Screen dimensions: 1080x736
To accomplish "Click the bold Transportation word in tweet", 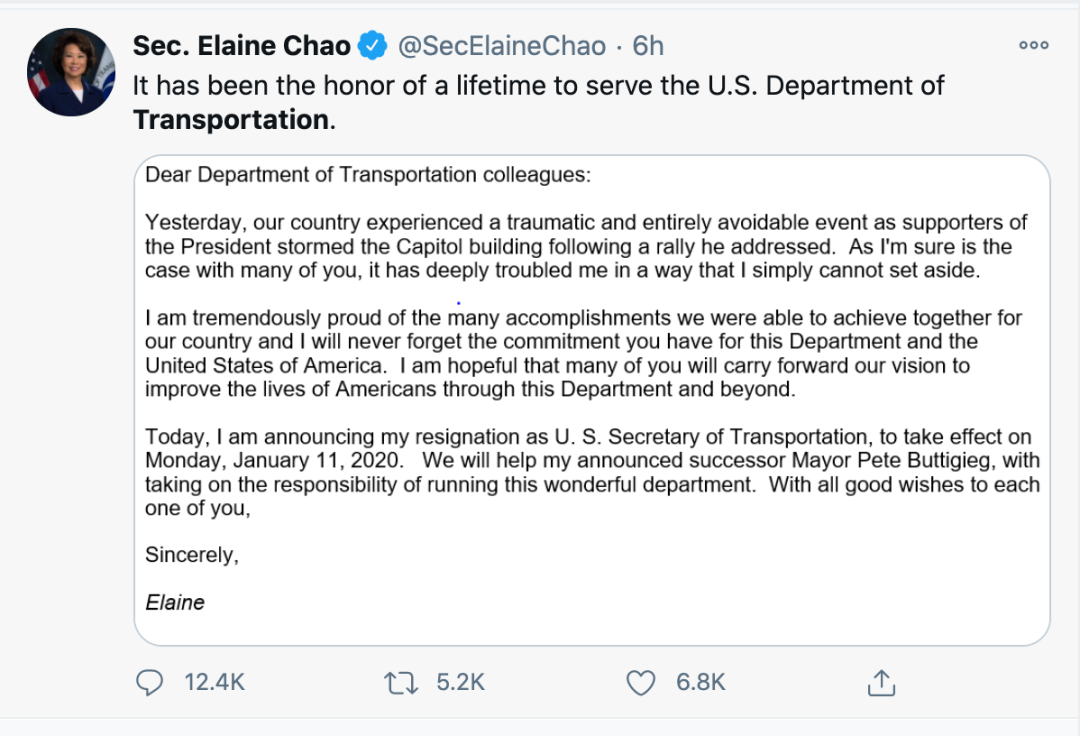I will click(x=231, y=120).
